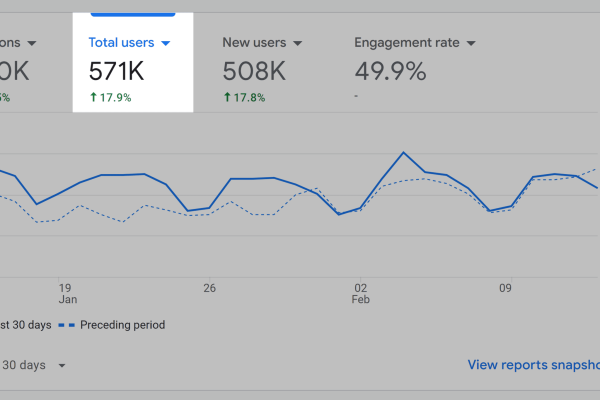Image resolution: width=600 pixels, height=400 pixels.
Task: Click the 49.9% engagement rate value
Action: (x=390, y=71)
